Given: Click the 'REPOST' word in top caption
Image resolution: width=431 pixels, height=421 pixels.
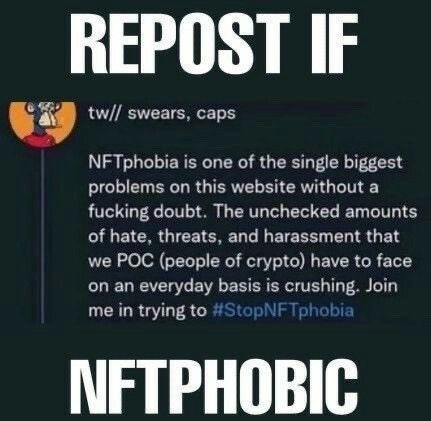Looking at the screenshot, I should 180,43.
